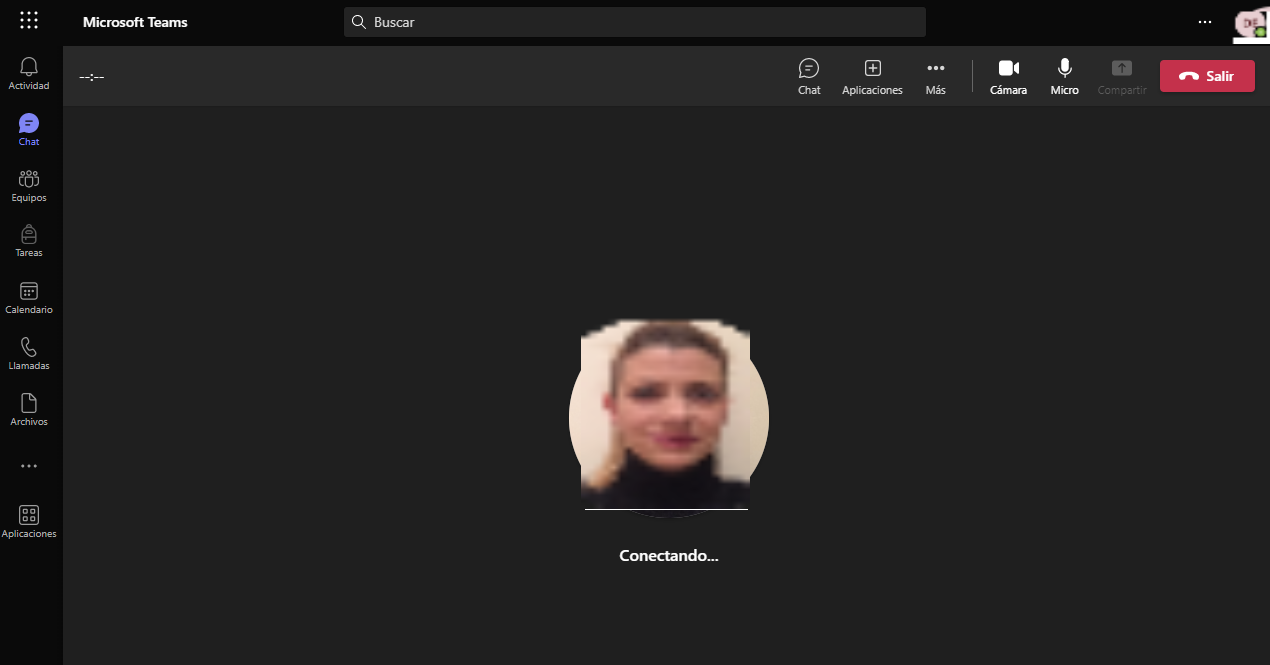Leave the call with Salir

1207,76
